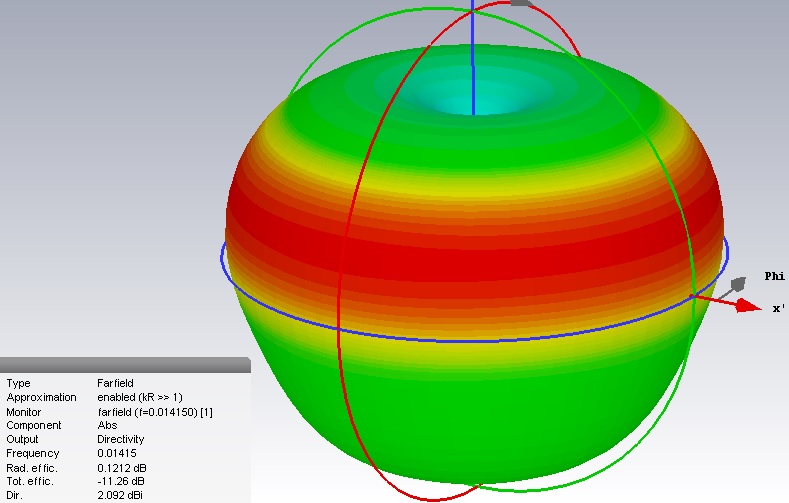Click the blue vertical axis line

[x=473, y=58]
